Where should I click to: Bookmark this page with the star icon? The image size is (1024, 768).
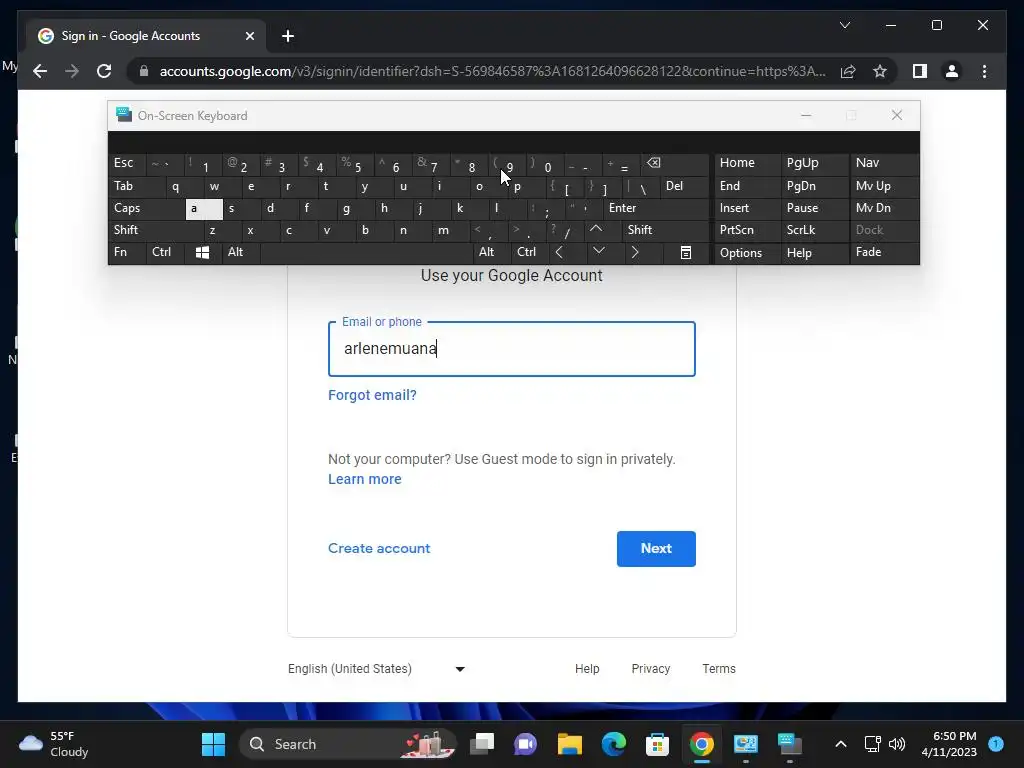(x=880, y=71)
